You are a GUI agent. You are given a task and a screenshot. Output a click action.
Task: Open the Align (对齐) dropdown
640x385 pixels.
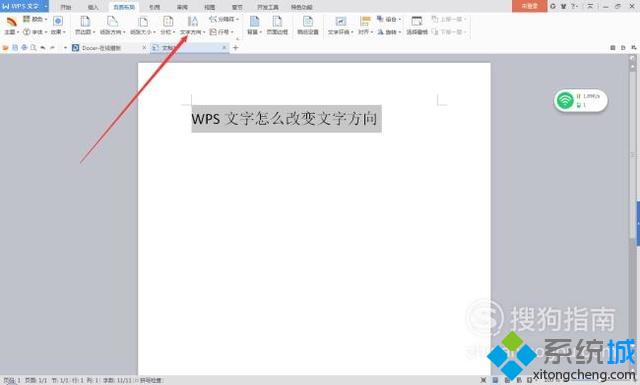[365, 25]
